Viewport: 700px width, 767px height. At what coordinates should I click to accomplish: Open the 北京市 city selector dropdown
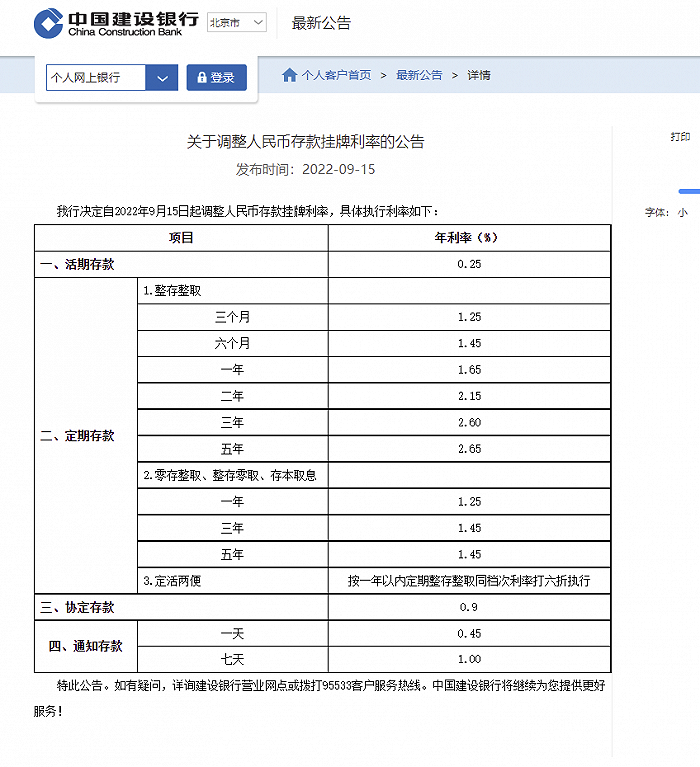coord(237,22)
